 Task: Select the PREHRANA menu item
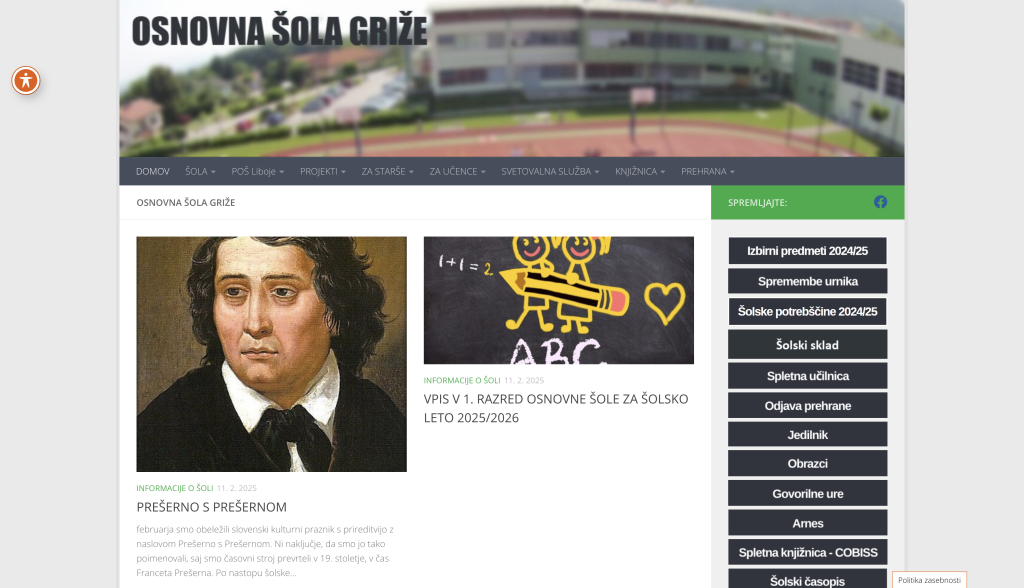tap(708, 171)
